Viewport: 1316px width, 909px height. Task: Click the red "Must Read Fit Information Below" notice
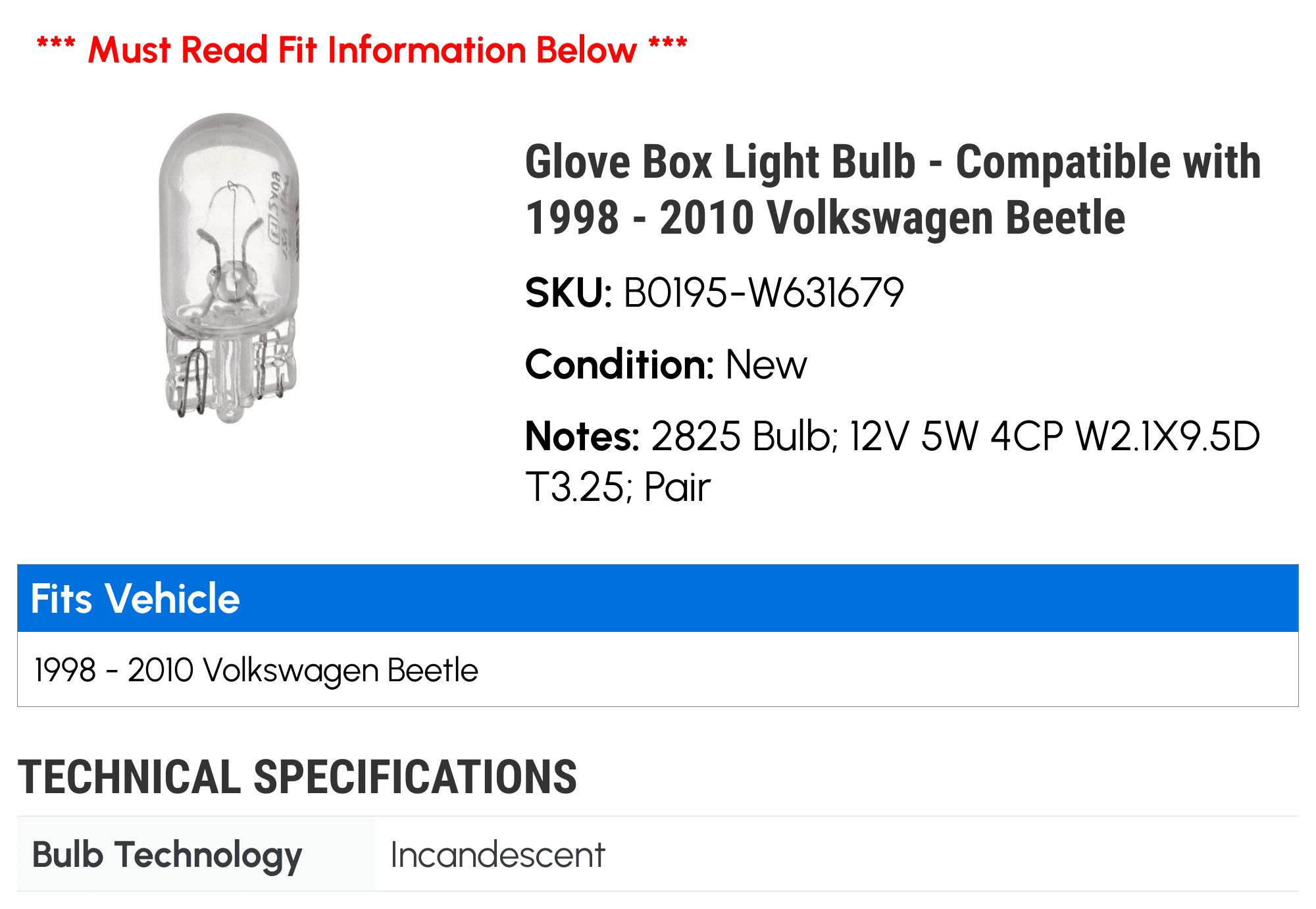[x=361, y=50]
